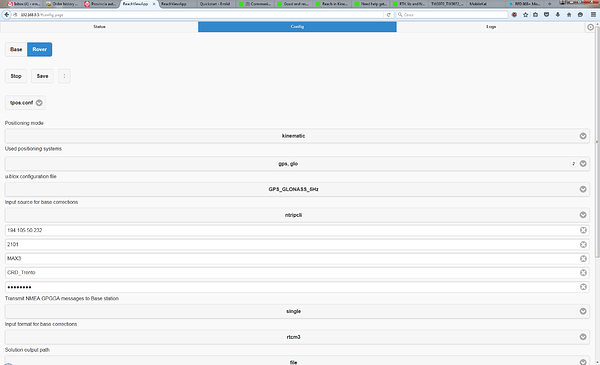
Task: Clear the password field
Action: [583, 287]
